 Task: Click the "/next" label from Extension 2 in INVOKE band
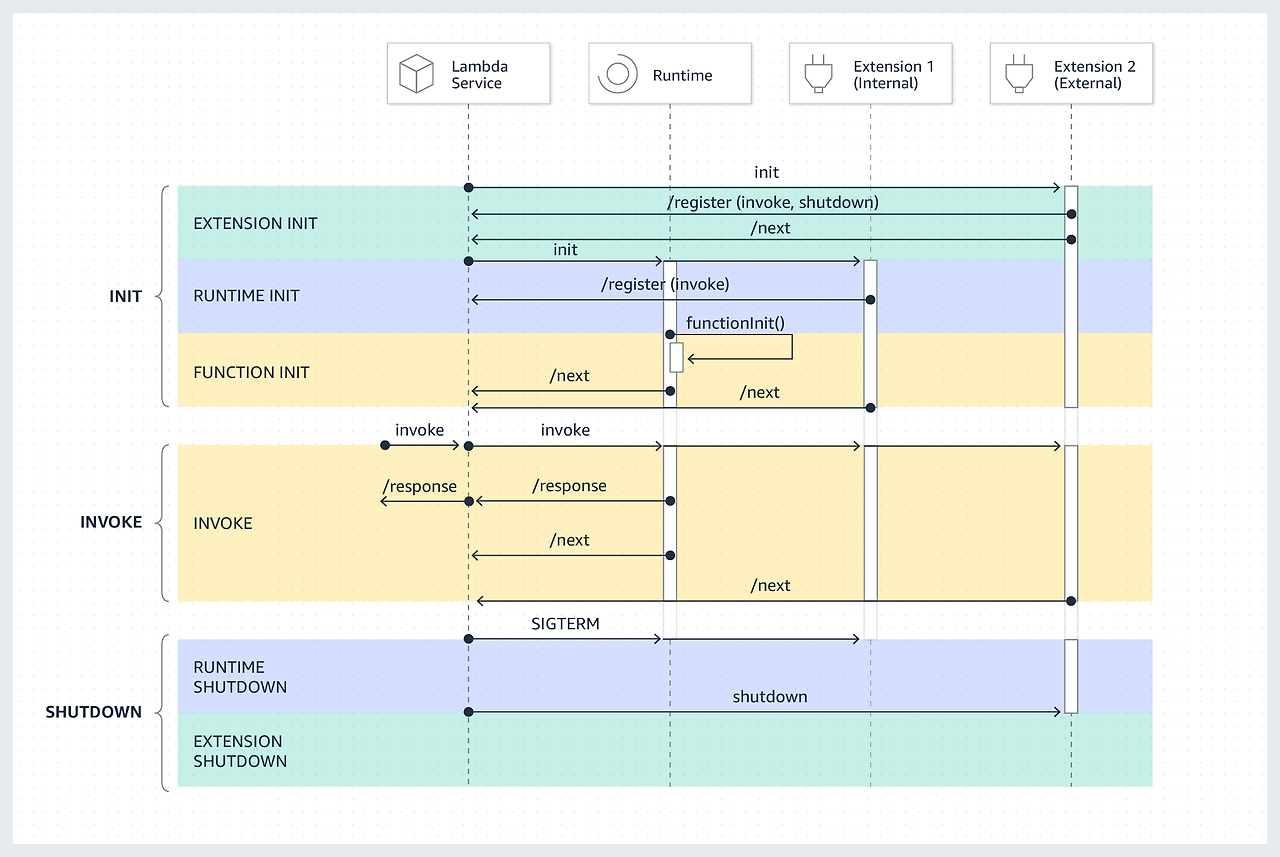click(x=771, y=585)
